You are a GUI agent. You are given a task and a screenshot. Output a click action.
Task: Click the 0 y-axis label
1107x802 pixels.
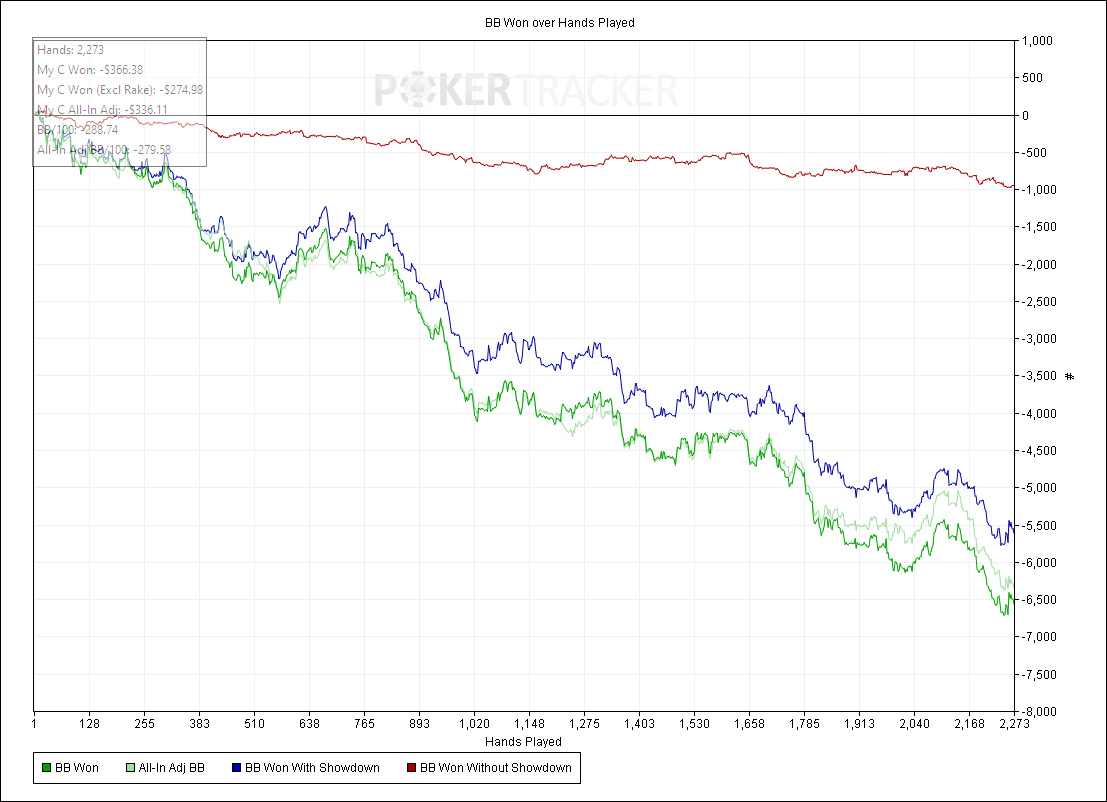1025,115
